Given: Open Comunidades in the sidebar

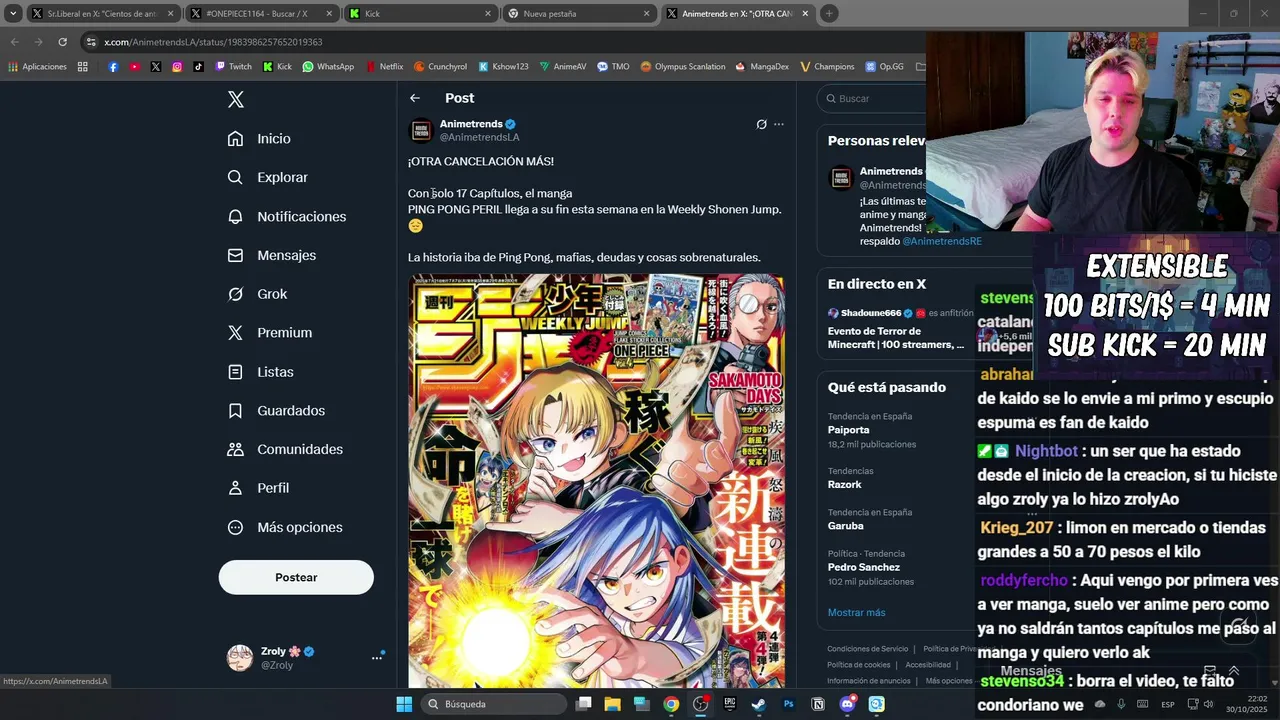Looking at the screenshot, I should [285, 449].
